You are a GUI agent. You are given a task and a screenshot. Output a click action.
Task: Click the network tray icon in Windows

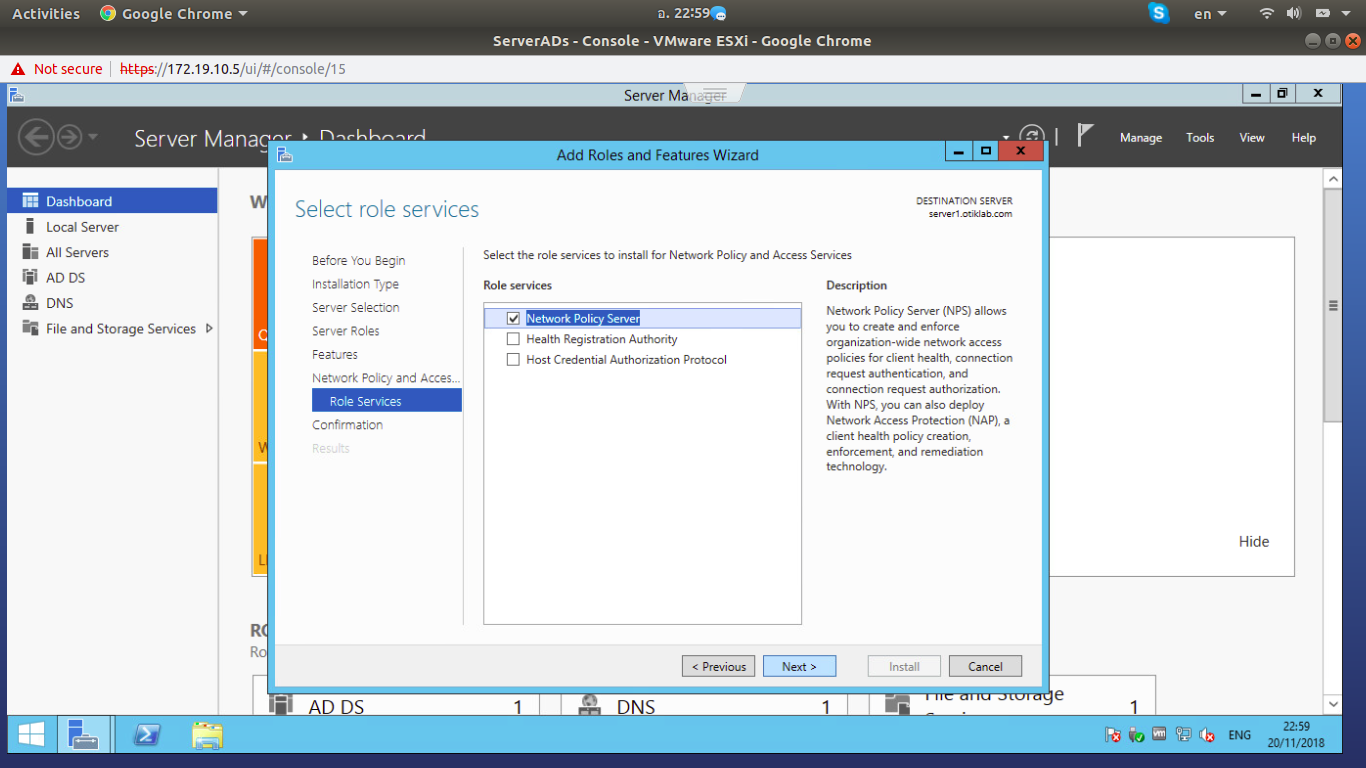point(1183,735)
